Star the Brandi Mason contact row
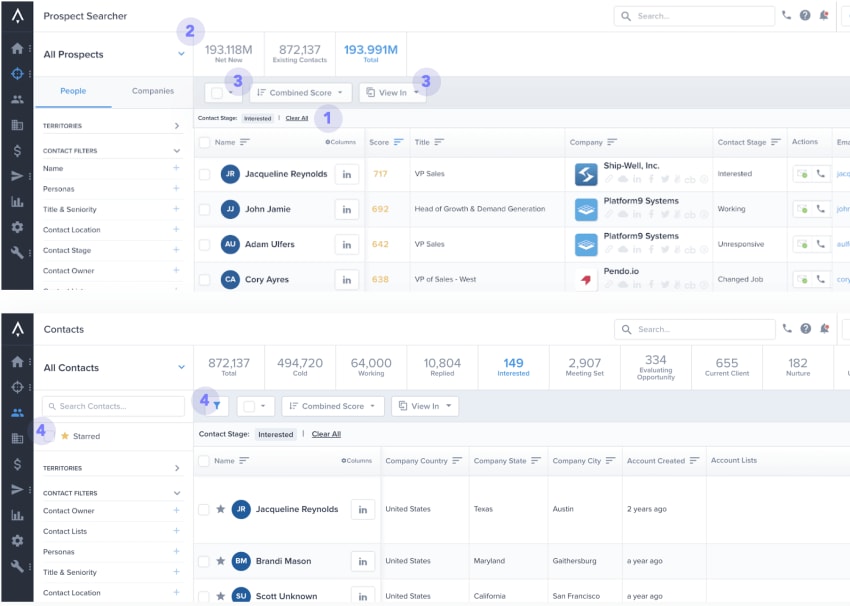The width and height of the screenshot is (850, 606). click(x=219, y=561)
